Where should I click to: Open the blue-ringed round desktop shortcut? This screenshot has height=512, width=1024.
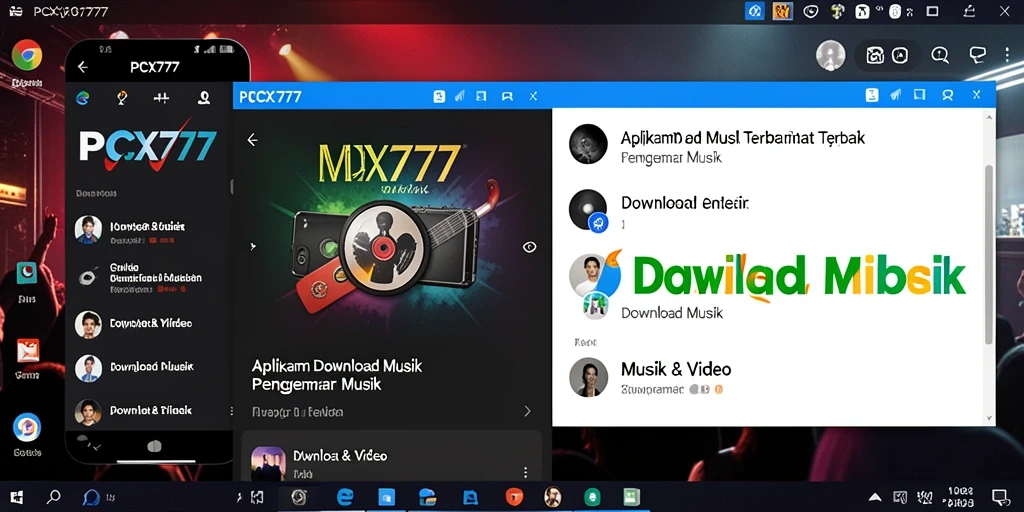pyautogui.click(x=27, y=427)
